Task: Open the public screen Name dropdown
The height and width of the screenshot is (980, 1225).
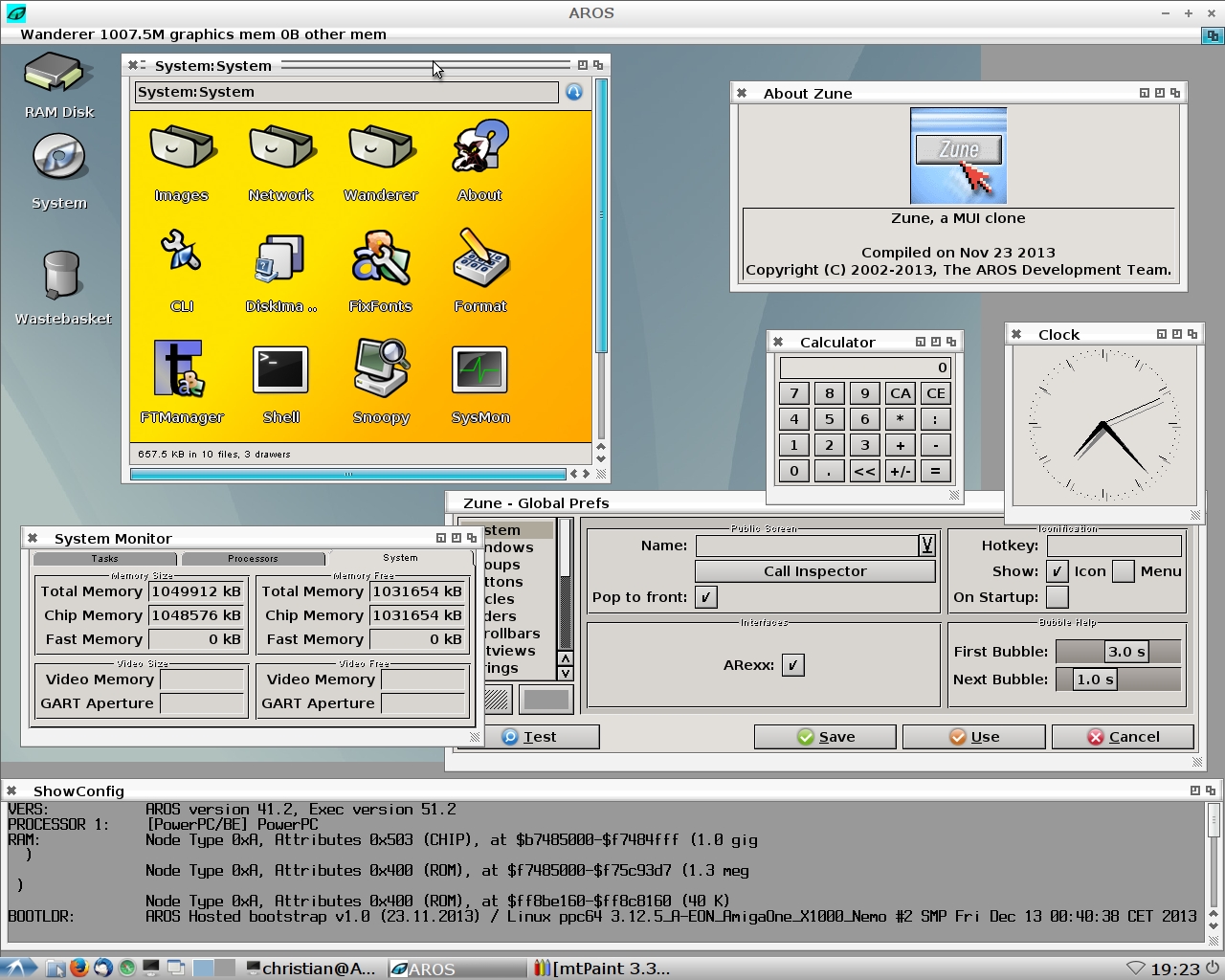Action: 926,546
